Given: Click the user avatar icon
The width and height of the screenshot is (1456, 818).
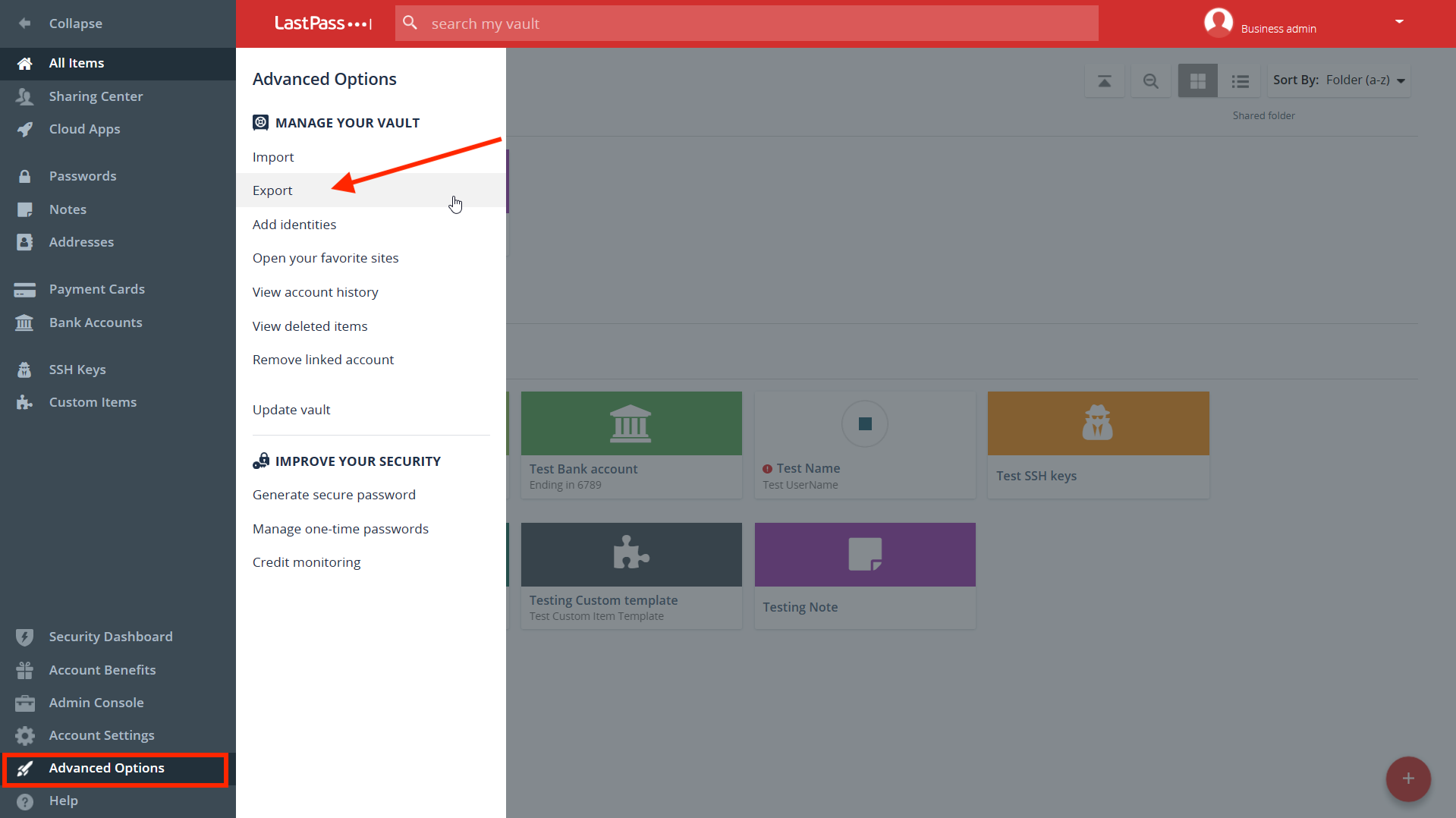Looking at the screenshot, I should pos(1219,22).
